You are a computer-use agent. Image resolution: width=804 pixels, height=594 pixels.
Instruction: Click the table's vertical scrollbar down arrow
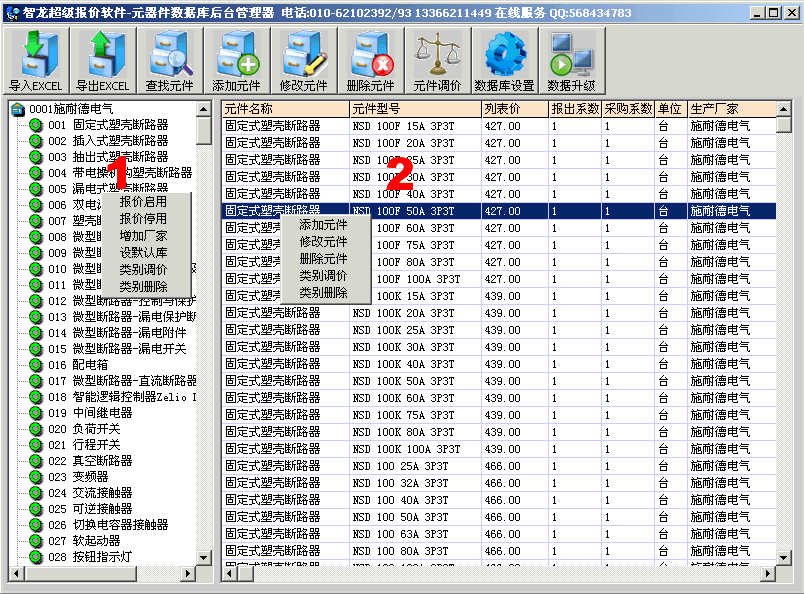(783, 557)
